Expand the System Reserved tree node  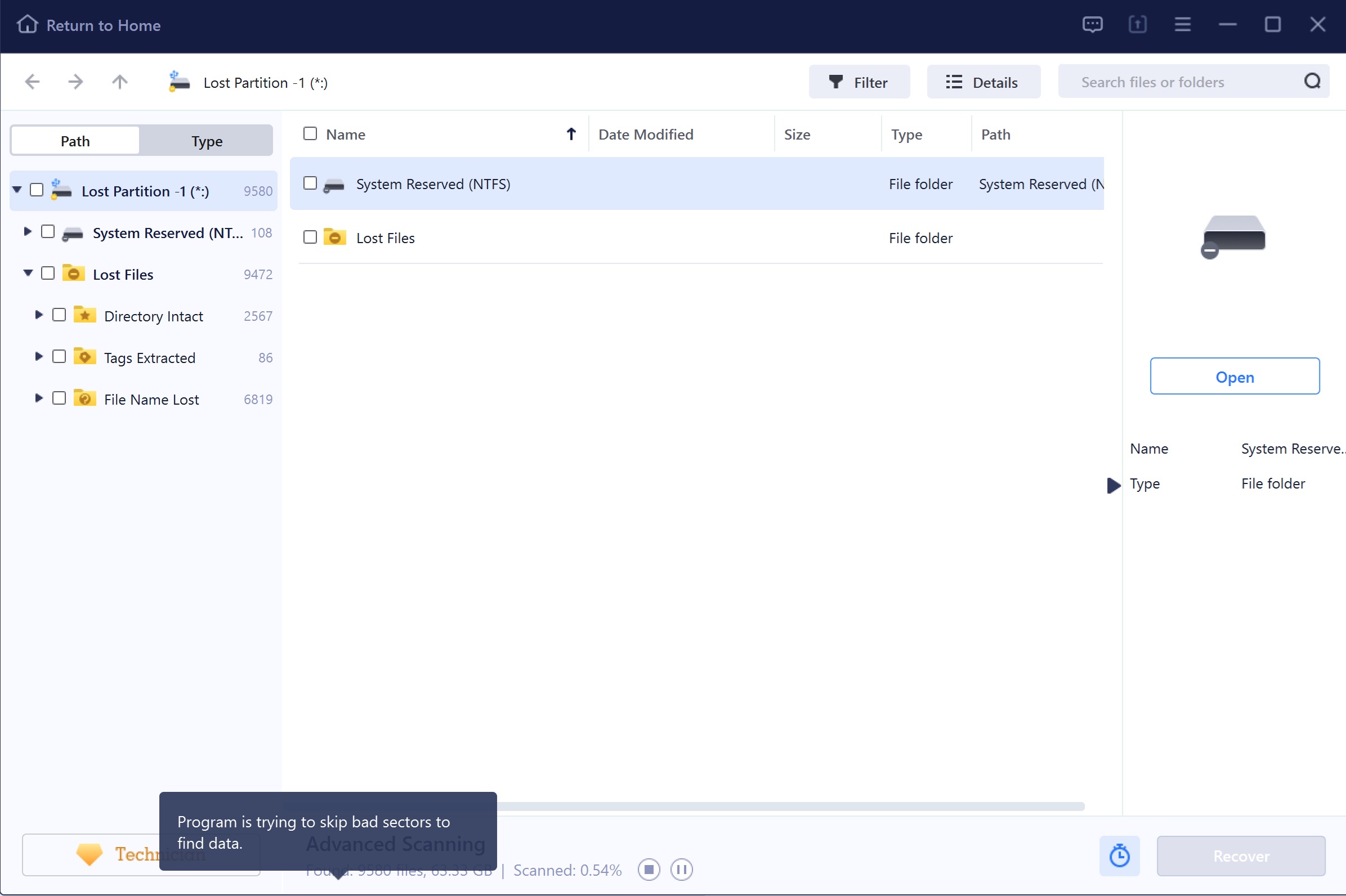click(27, 231)
